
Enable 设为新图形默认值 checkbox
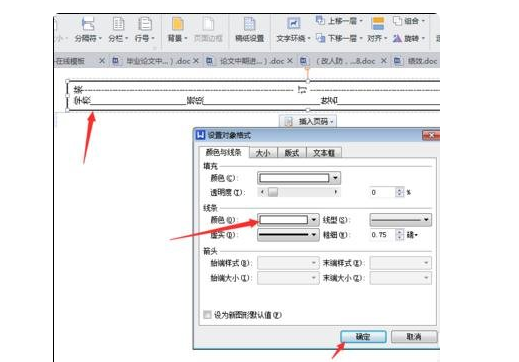[207, 315]
